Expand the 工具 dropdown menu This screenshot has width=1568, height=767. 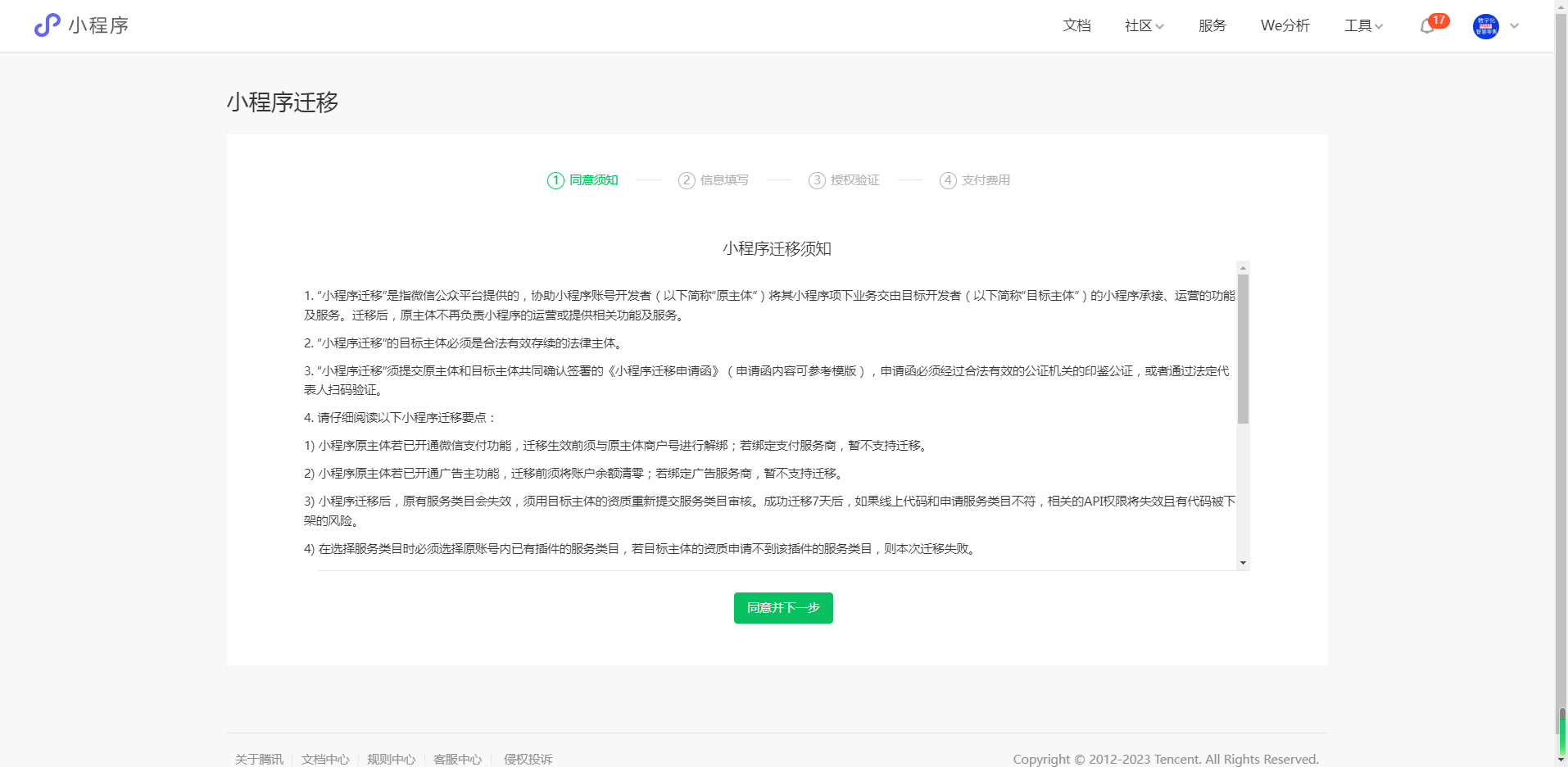[x=1363, y=26]
